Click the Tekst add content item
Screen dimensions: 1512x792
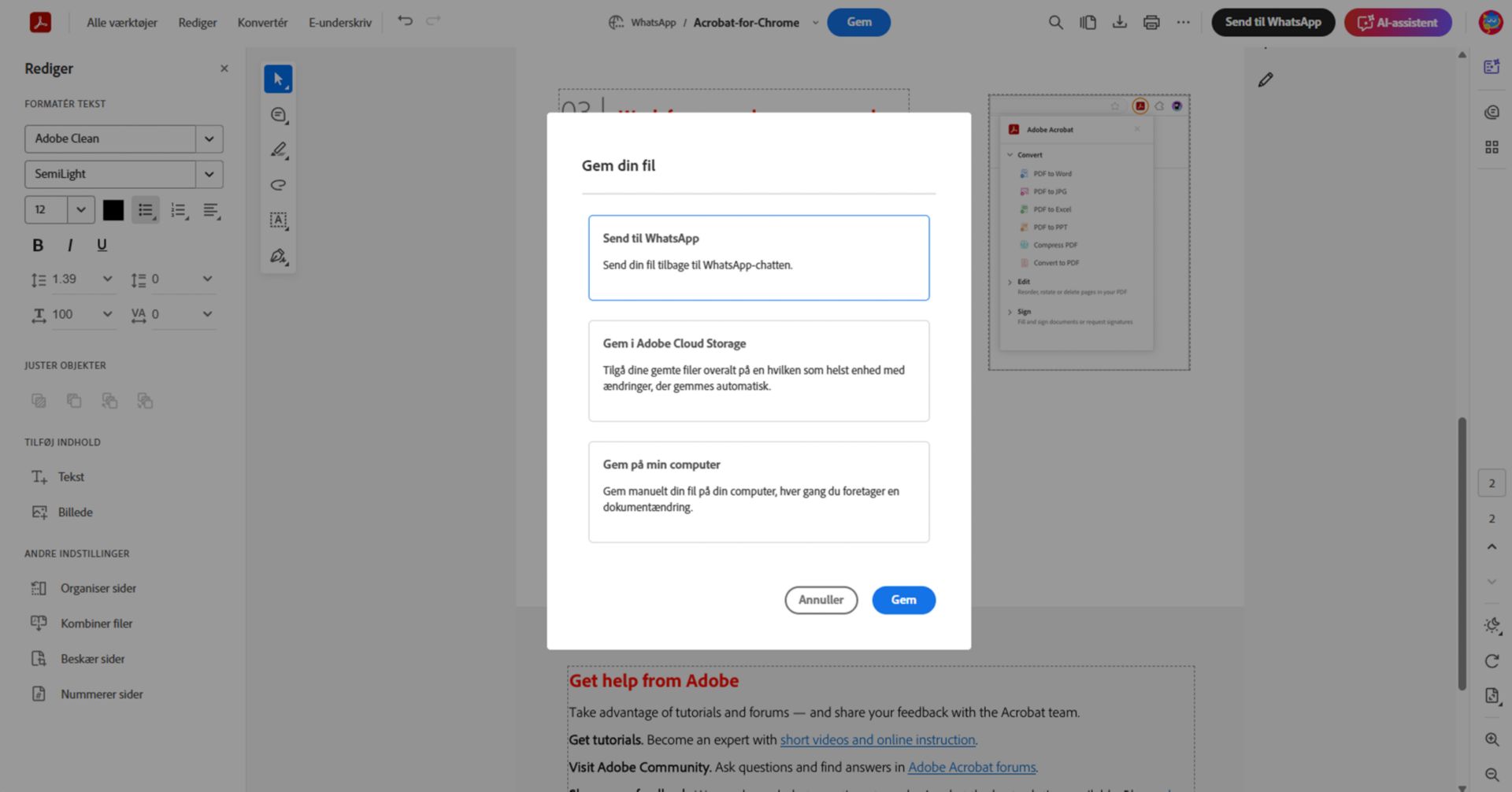pyautogui.click(x=58, y=477)
